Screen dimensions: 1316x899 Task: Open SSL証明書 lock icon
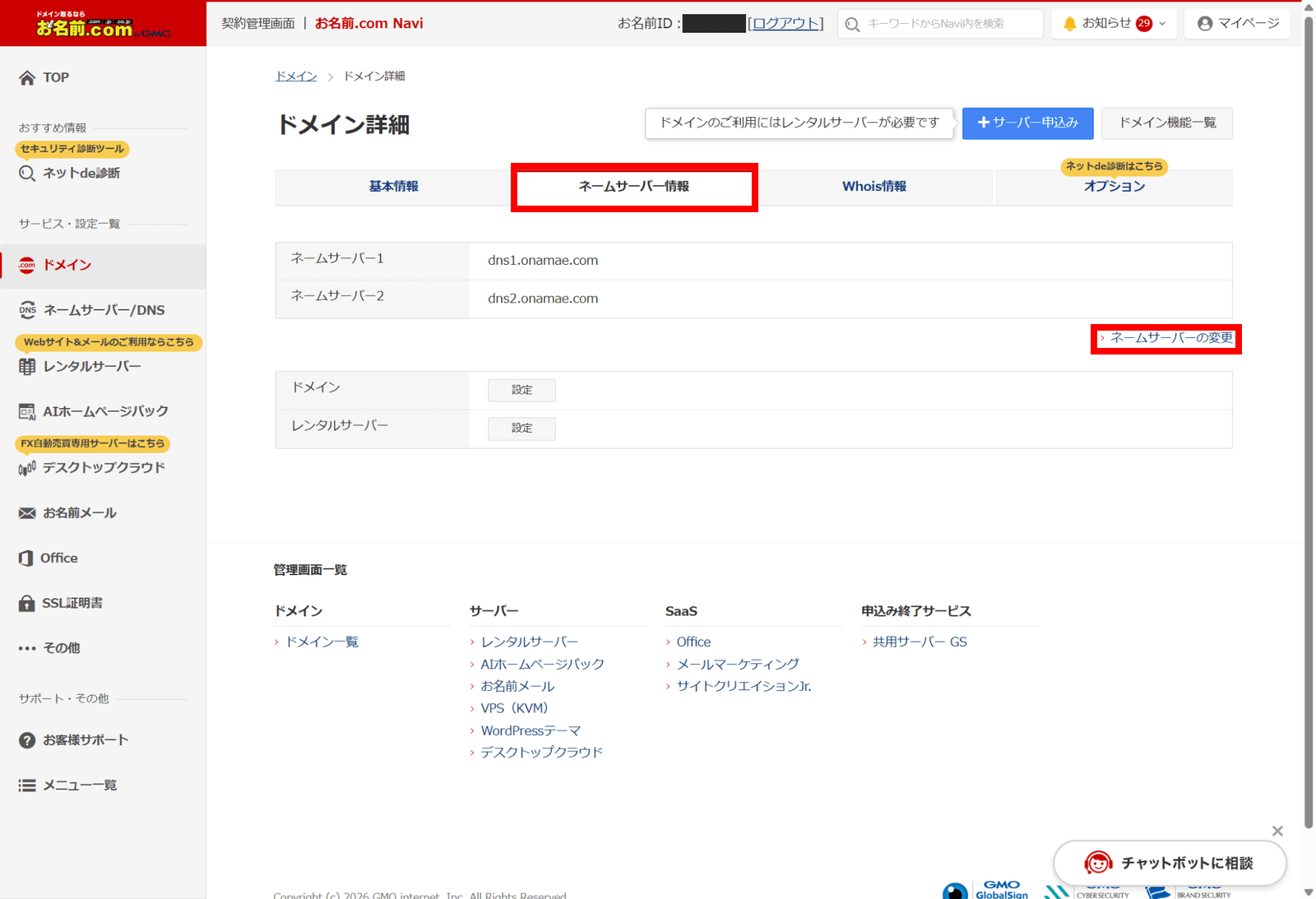point(27,603)
